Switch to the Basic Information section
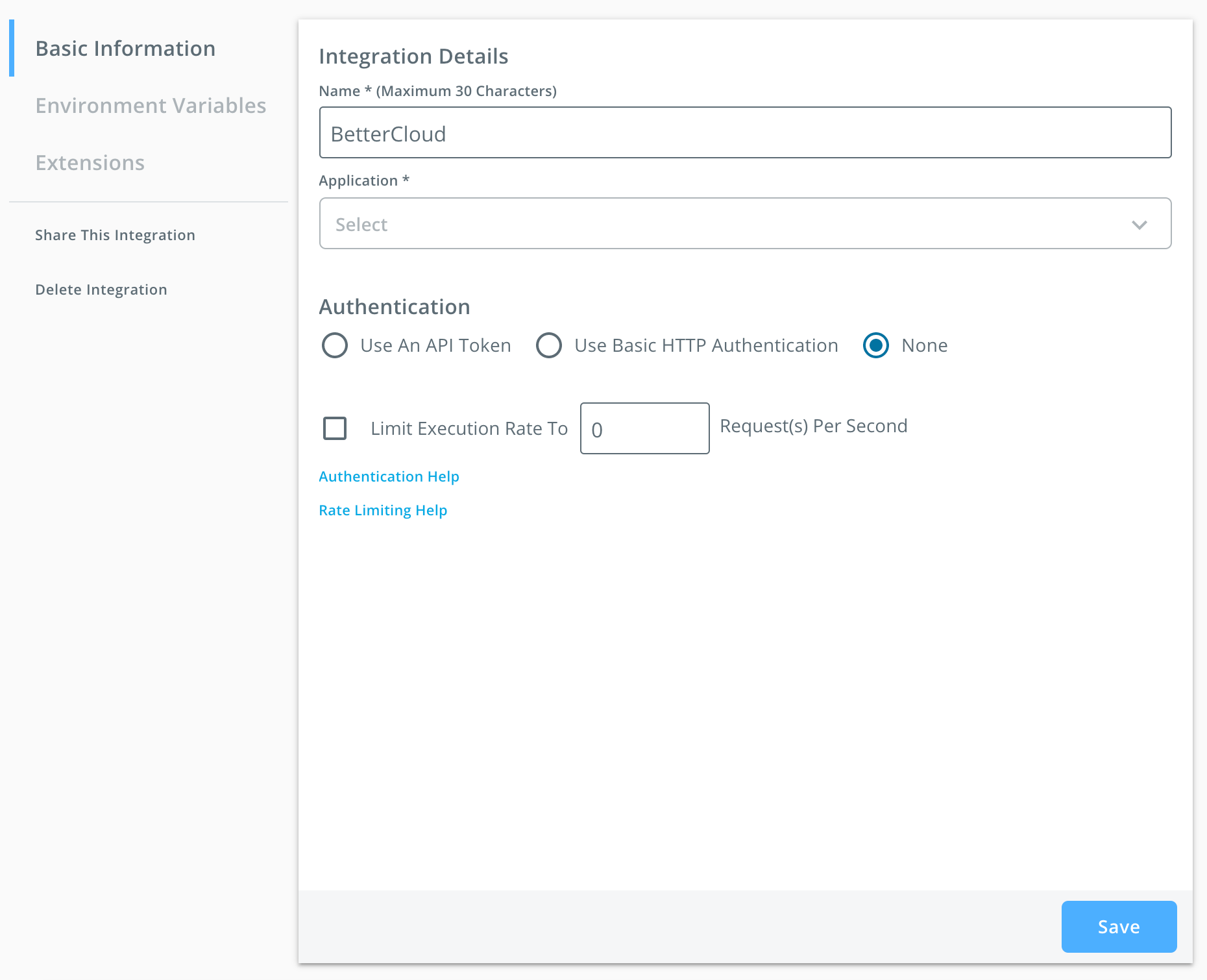Viewport: 1207px width, 980px height. (x=125, y=48)
